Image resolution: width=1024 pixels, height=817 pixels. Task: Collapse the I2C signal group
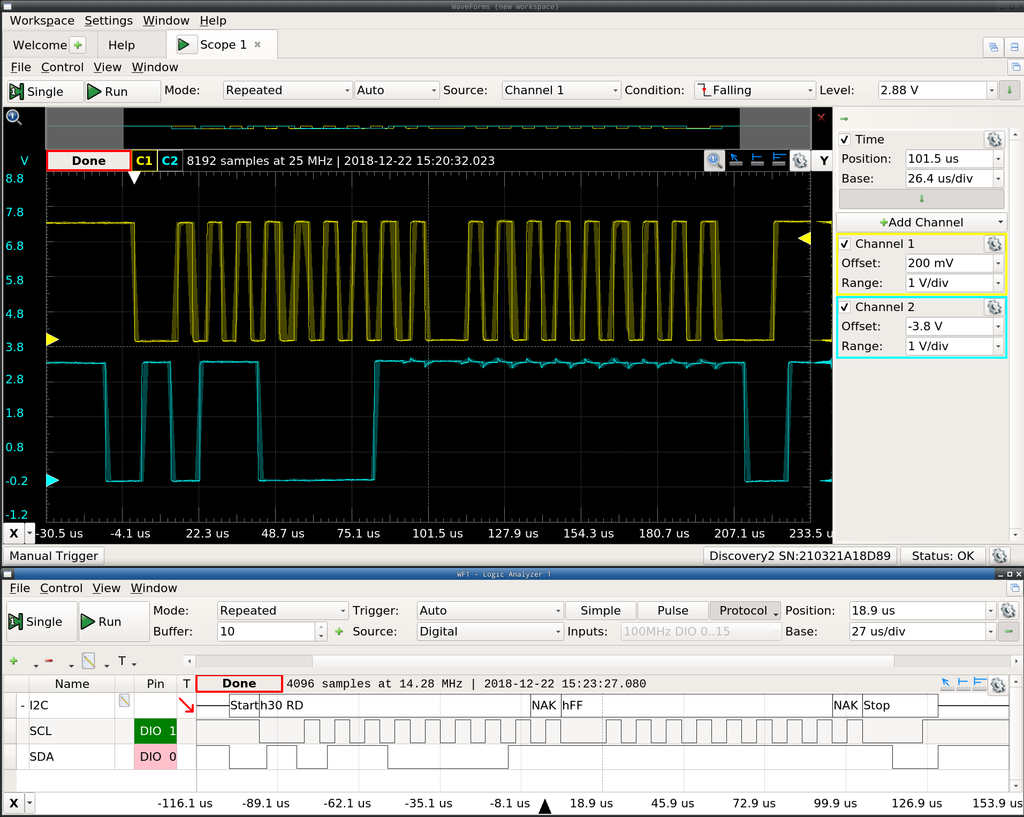22,705
